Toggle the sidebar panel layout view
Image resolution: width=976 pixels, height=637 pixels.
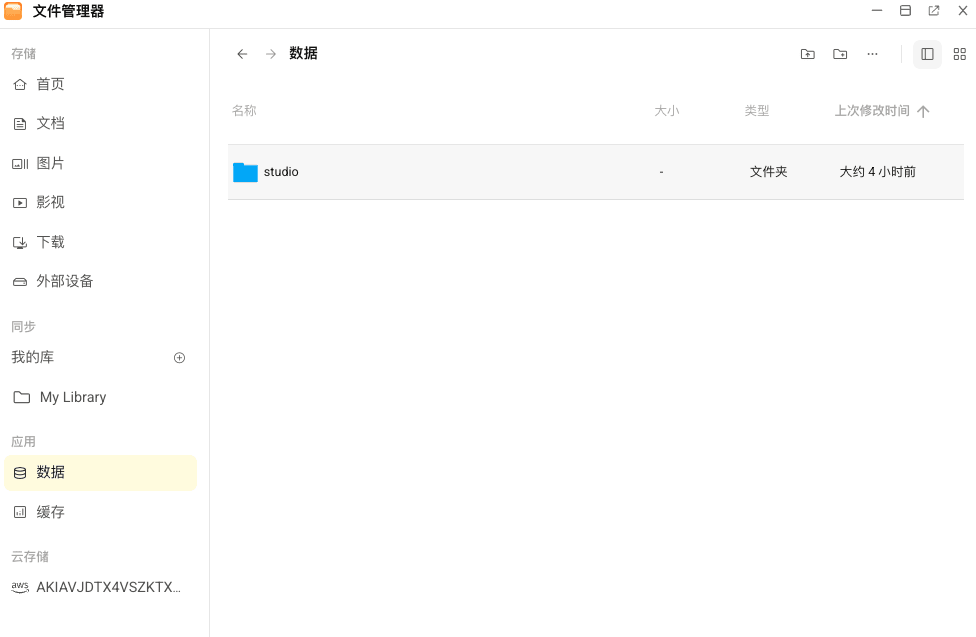pos(927,54)
